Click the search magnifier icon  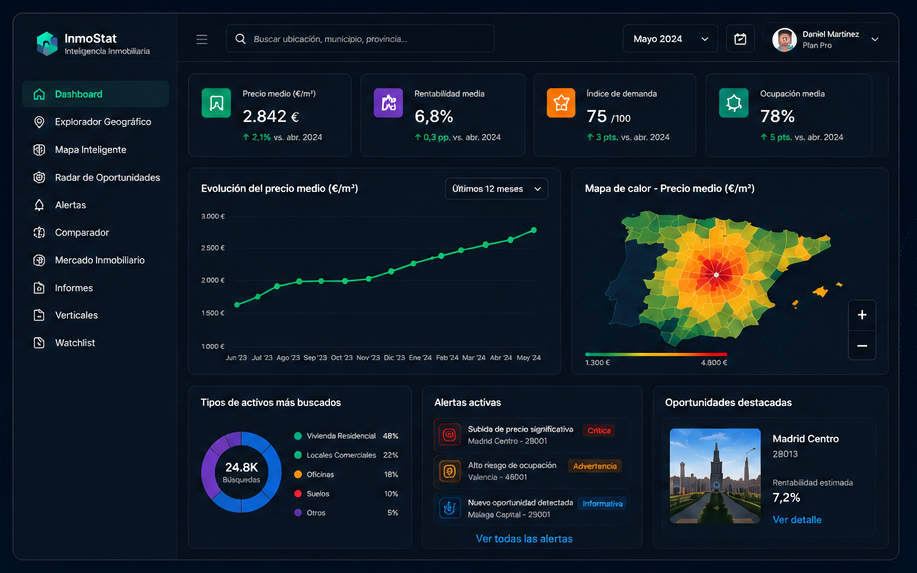pos(240,39)
